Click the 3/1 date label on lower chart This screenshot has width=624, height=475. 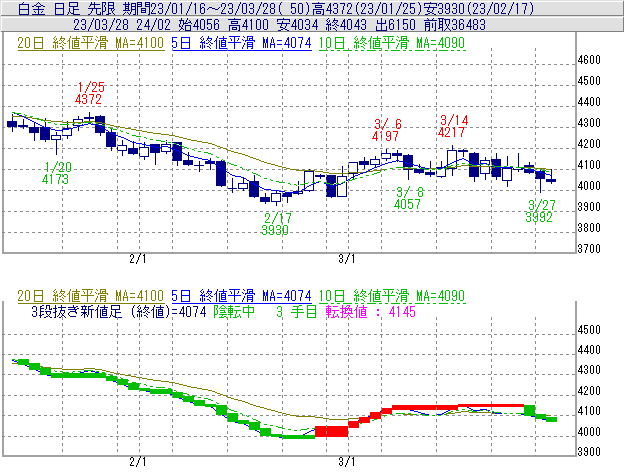[x=347, y=462]
